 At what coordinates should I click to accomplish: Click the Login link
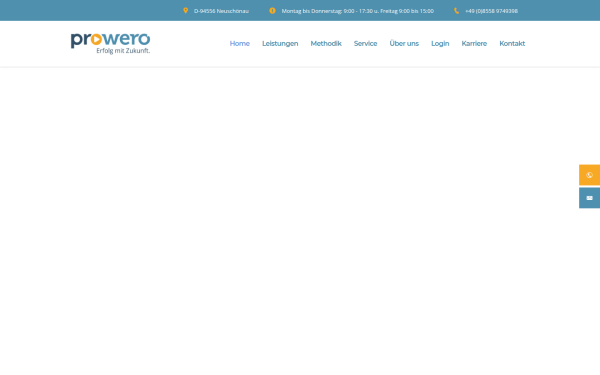pos(440,44)
